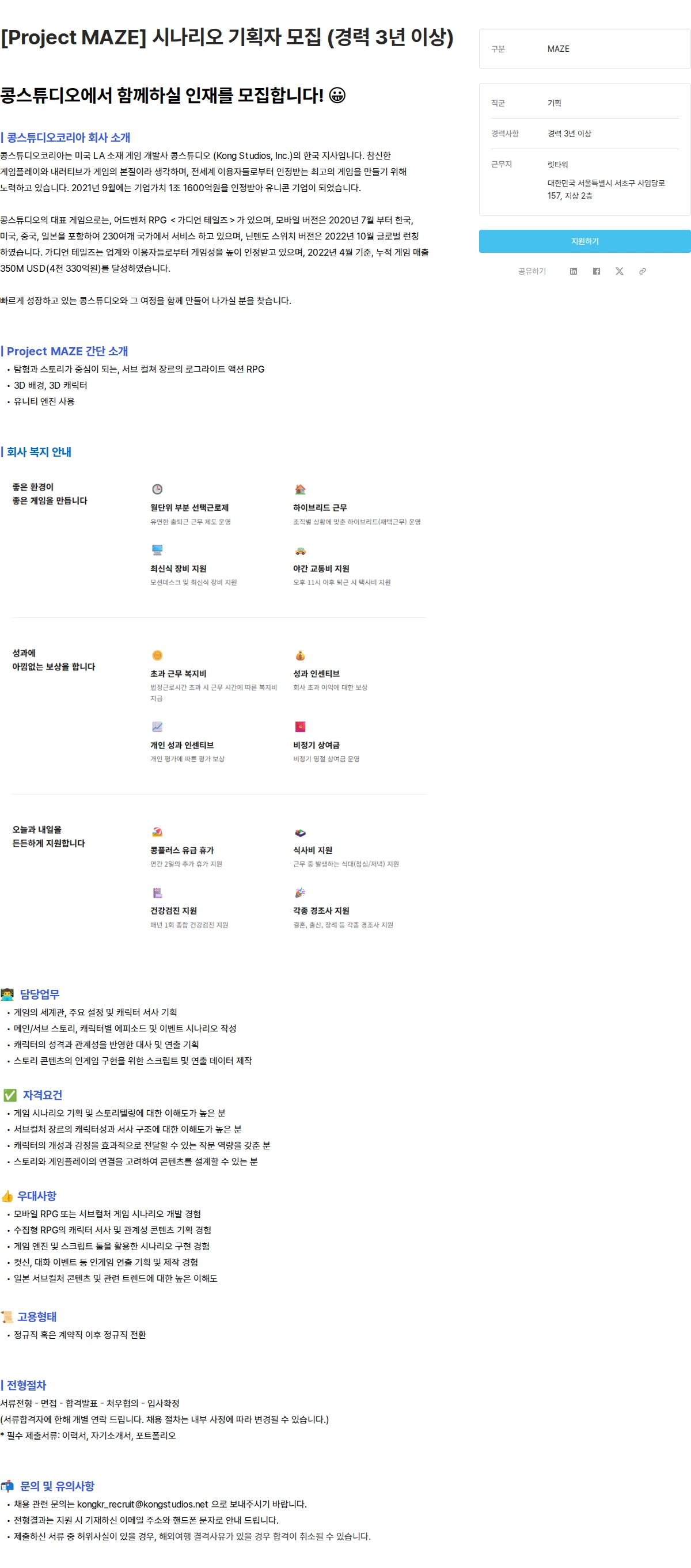691x1568 pixels.
Task: Click the red envelope icon above 비정기 상여금
Action: [x=300, y=727]
